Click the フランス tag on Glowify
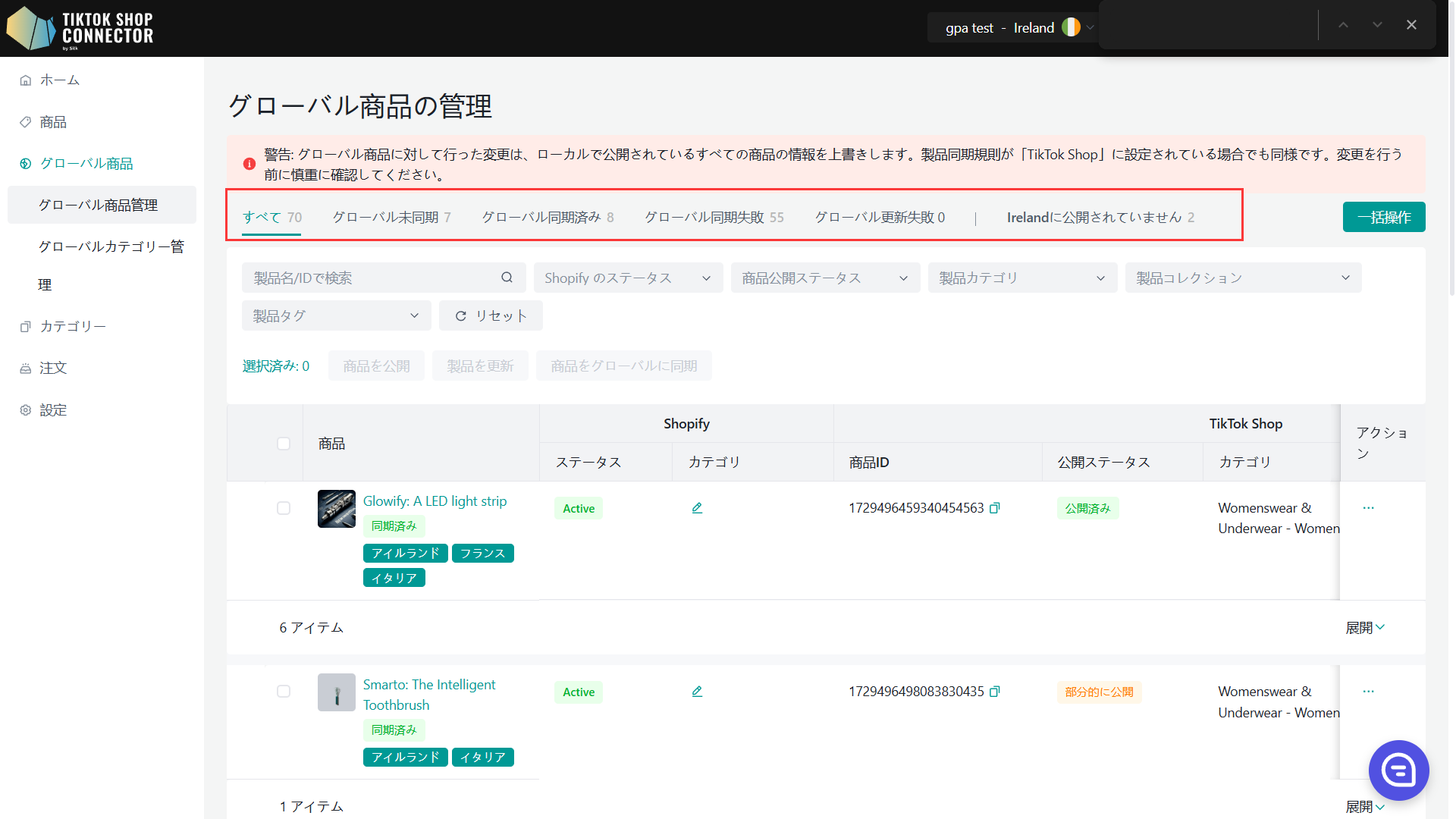Viewport: 1456px width, 819px height. 483,554
